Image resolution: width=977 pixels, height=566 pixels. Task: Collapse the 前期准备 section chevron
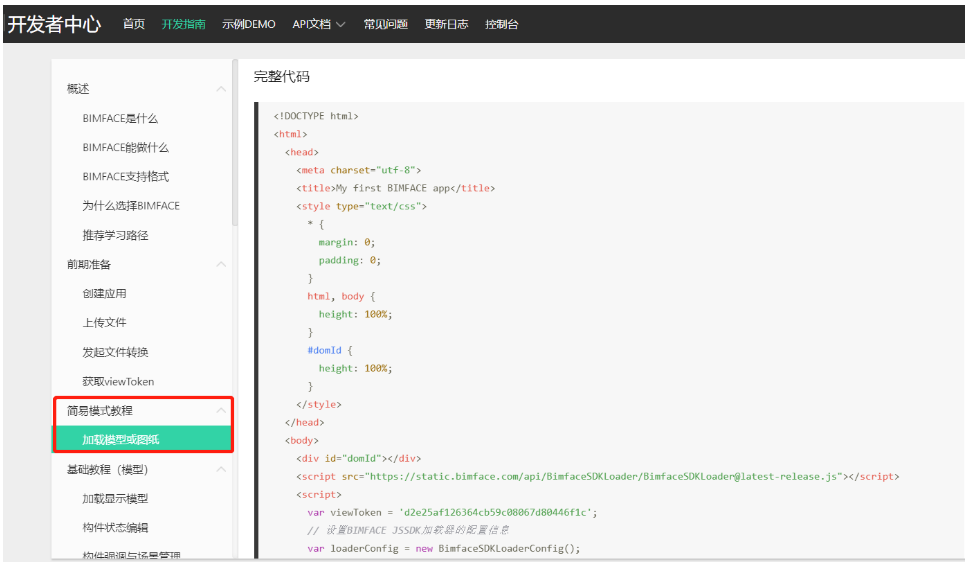221,264
